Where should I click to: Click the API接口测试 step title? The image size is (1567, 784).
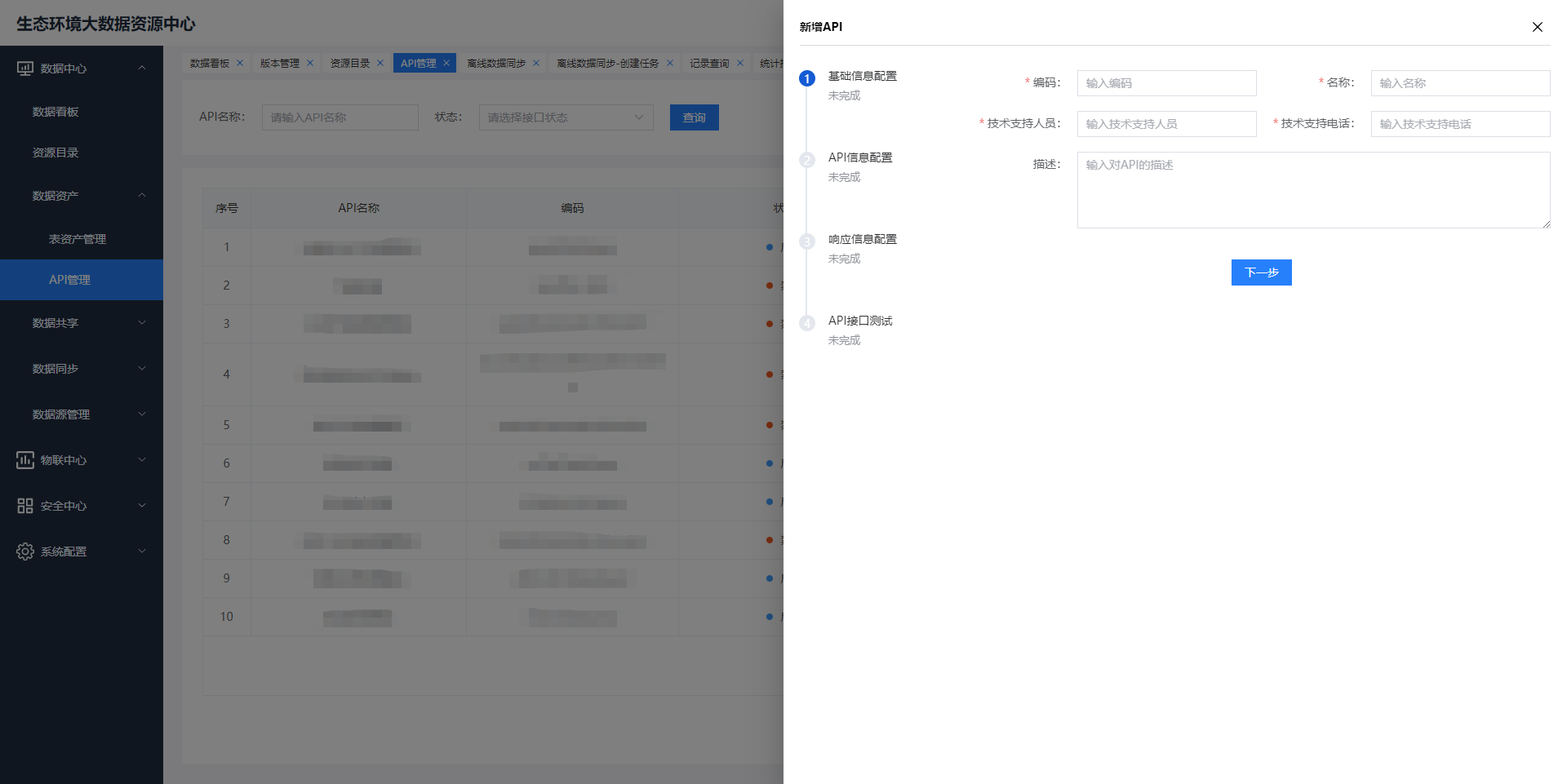tap(860, 321)
